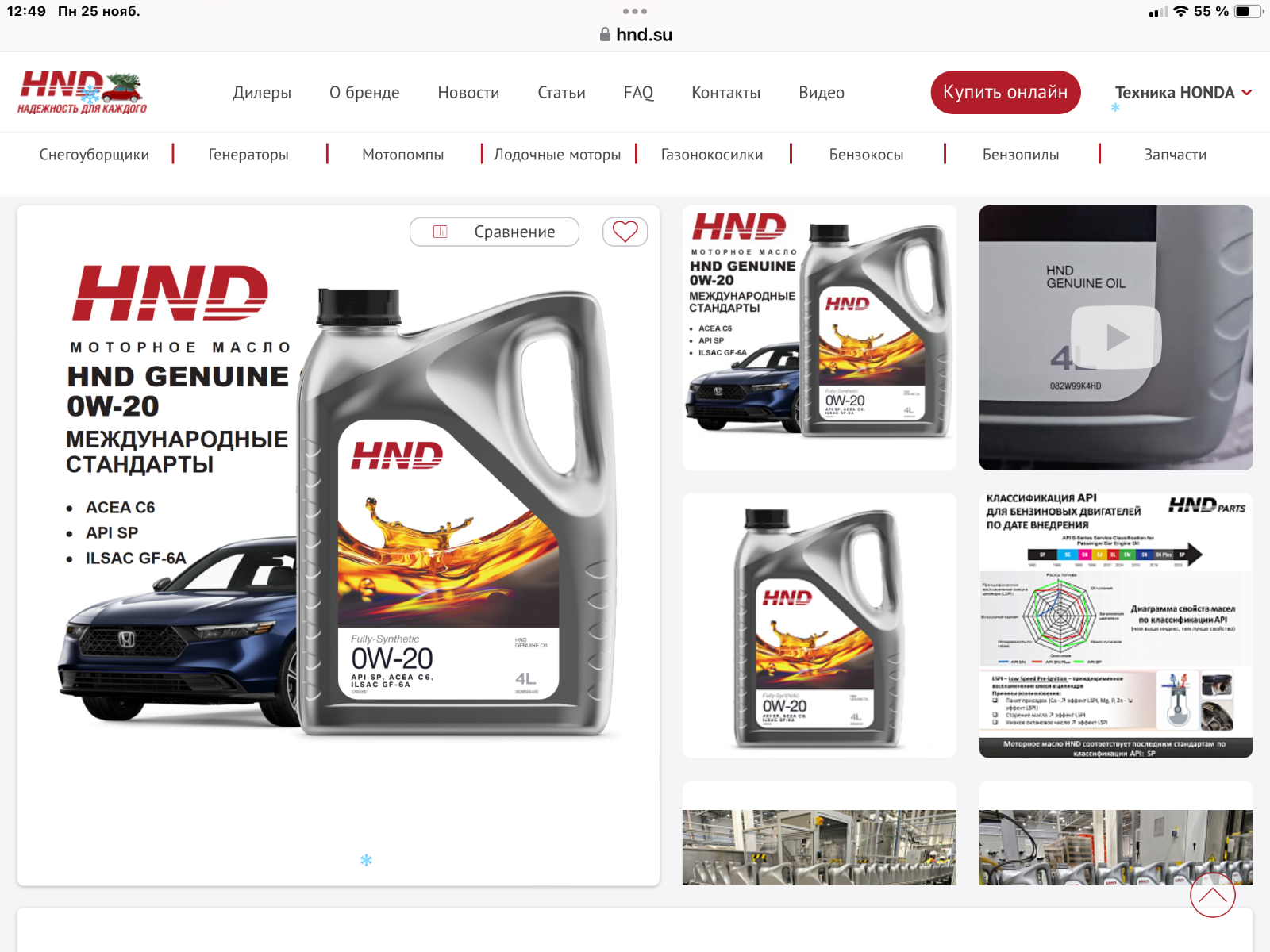1270x952 pixels.
Task: Go to Дилеры page
Action: [262, 93]
